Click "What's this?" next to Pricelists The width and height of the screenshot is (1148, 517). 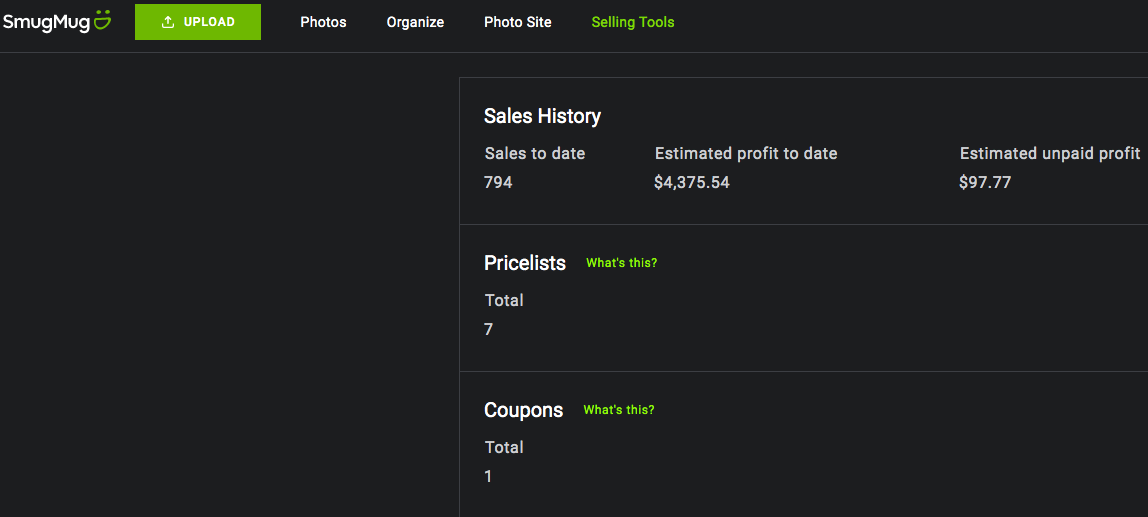[622, 263]
